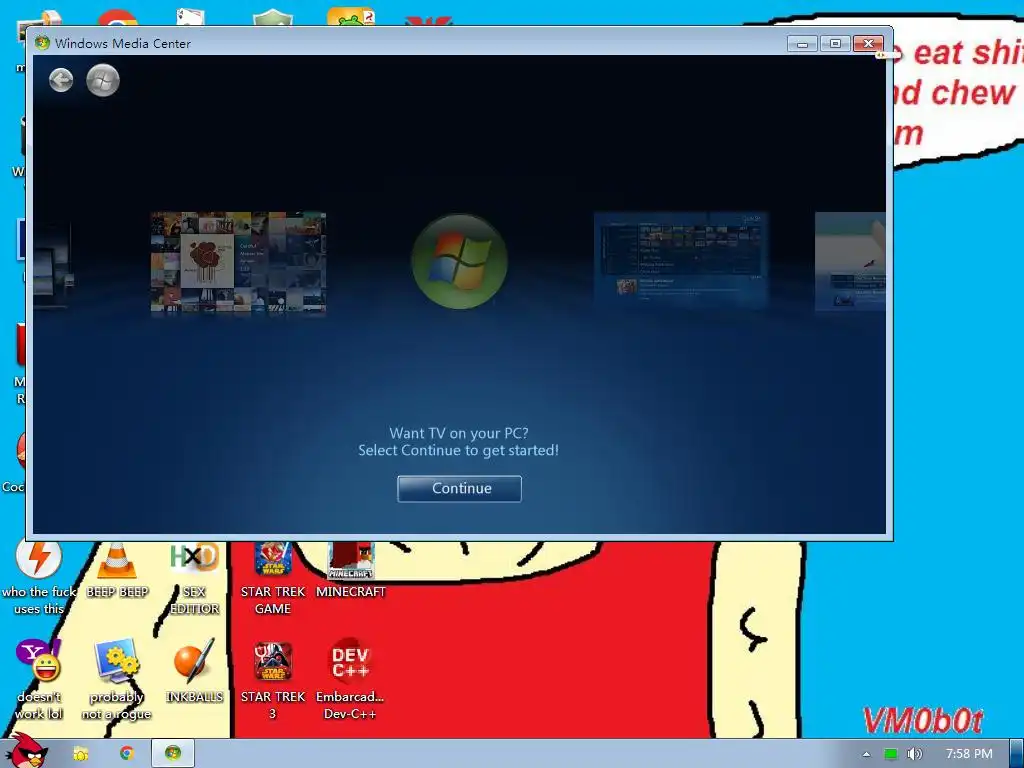Maximize the Windows Media Center window
This screenshot has height=768, width=1024.
(835, 44)
